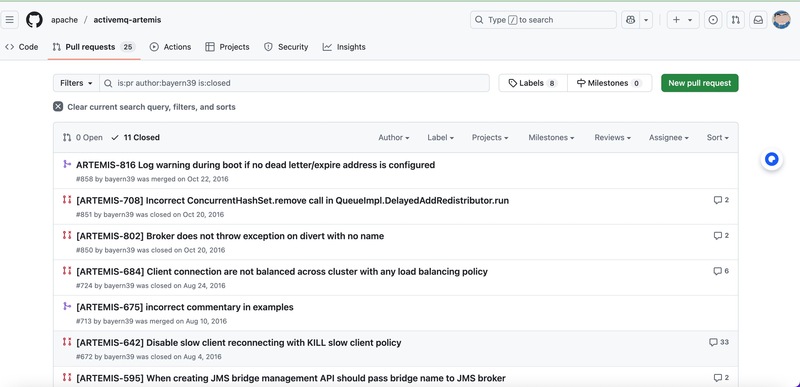The width and height of the screenshot is (800, 387).
Task: Open ARTEMIS-802 Broker does not throw exception PR
Action: pos(230,237)
